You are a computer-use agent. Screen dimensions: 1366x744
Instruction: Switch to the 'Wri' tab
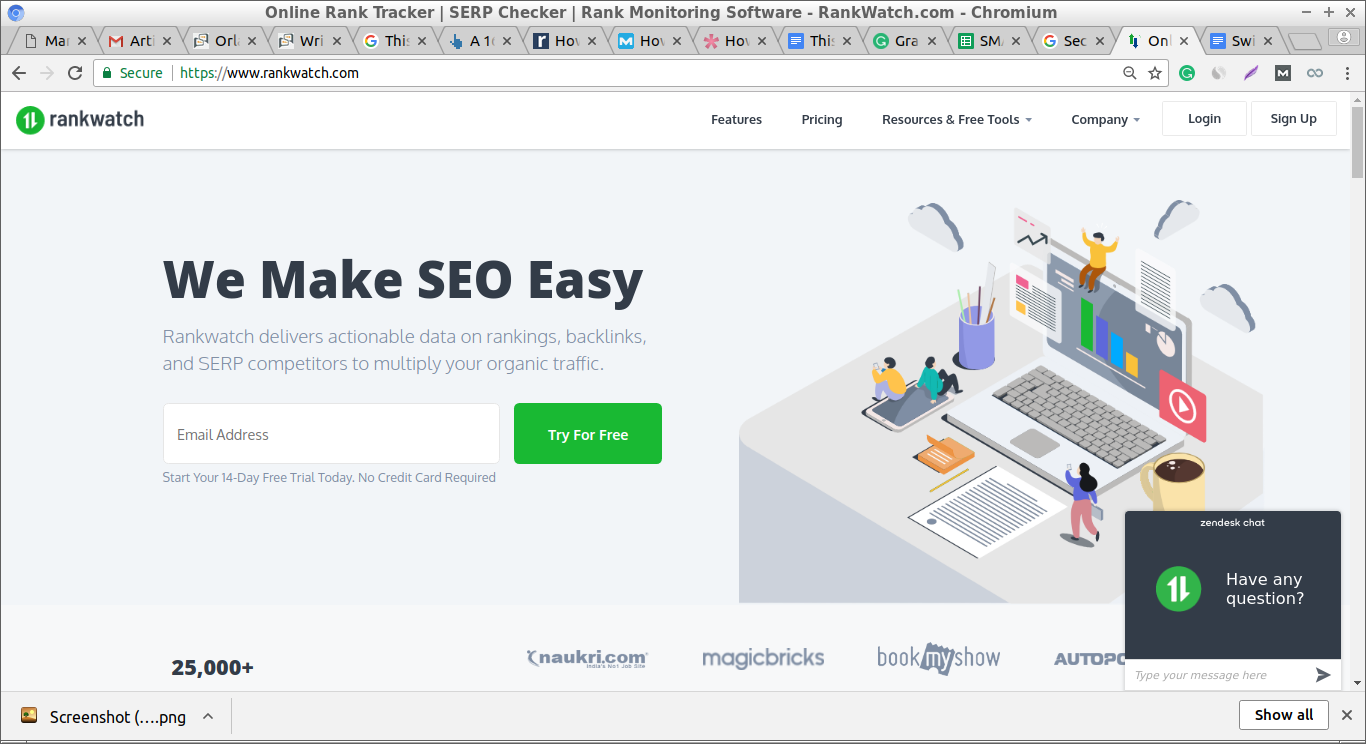[x=308, y=41]
